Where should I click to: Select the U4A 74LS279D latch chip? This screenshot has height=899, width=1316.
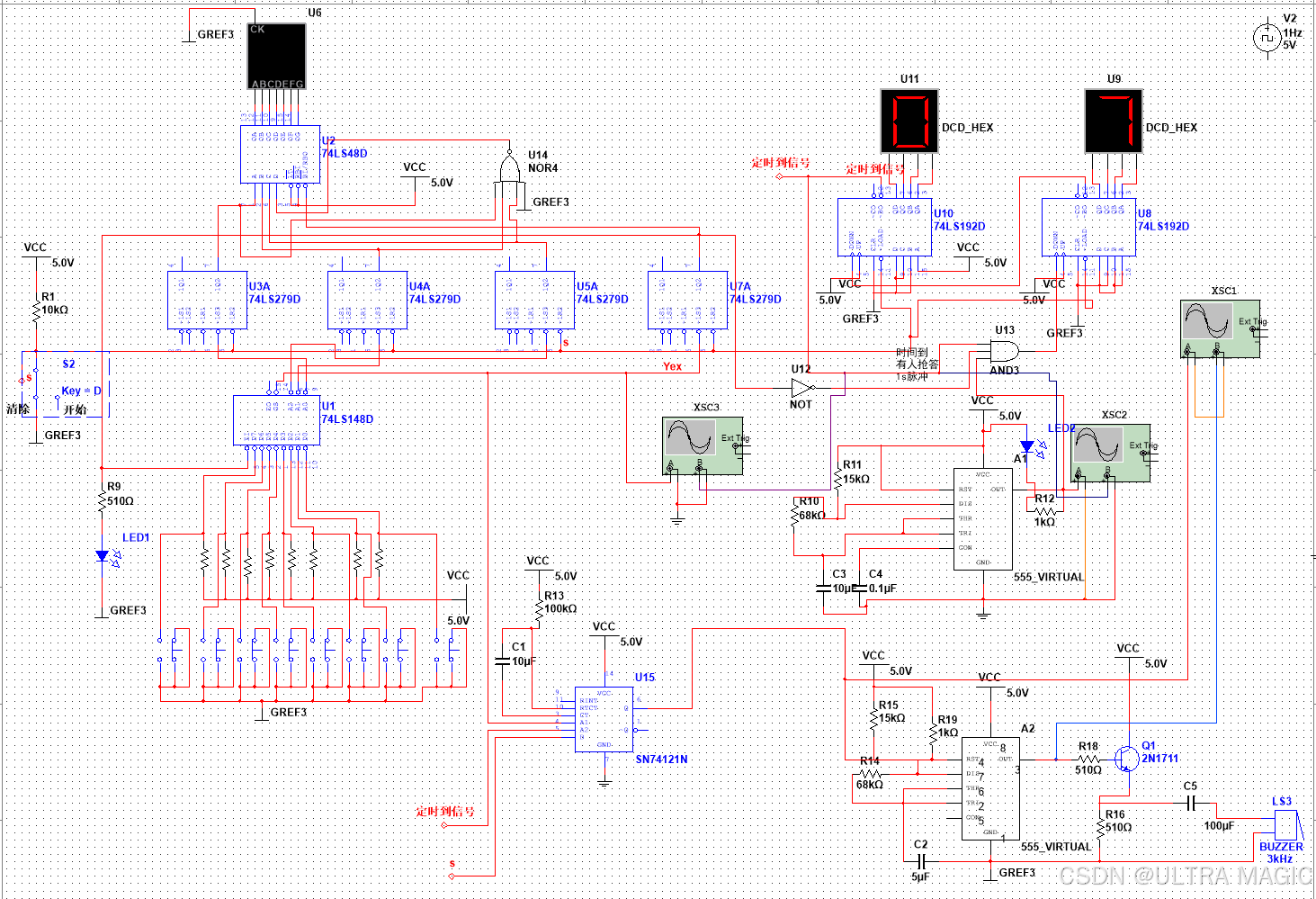(x=367, y=300)
